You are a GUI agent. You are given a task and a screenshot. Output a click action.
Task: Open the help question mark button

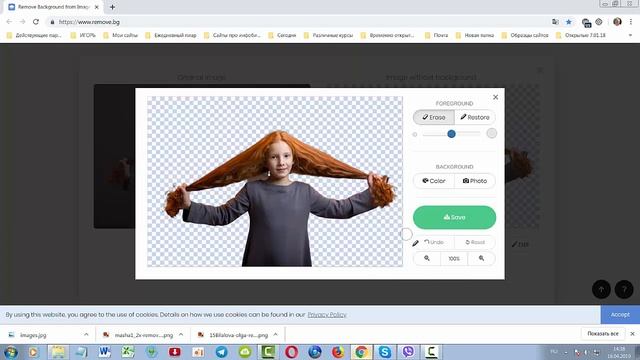pos(624,289)
